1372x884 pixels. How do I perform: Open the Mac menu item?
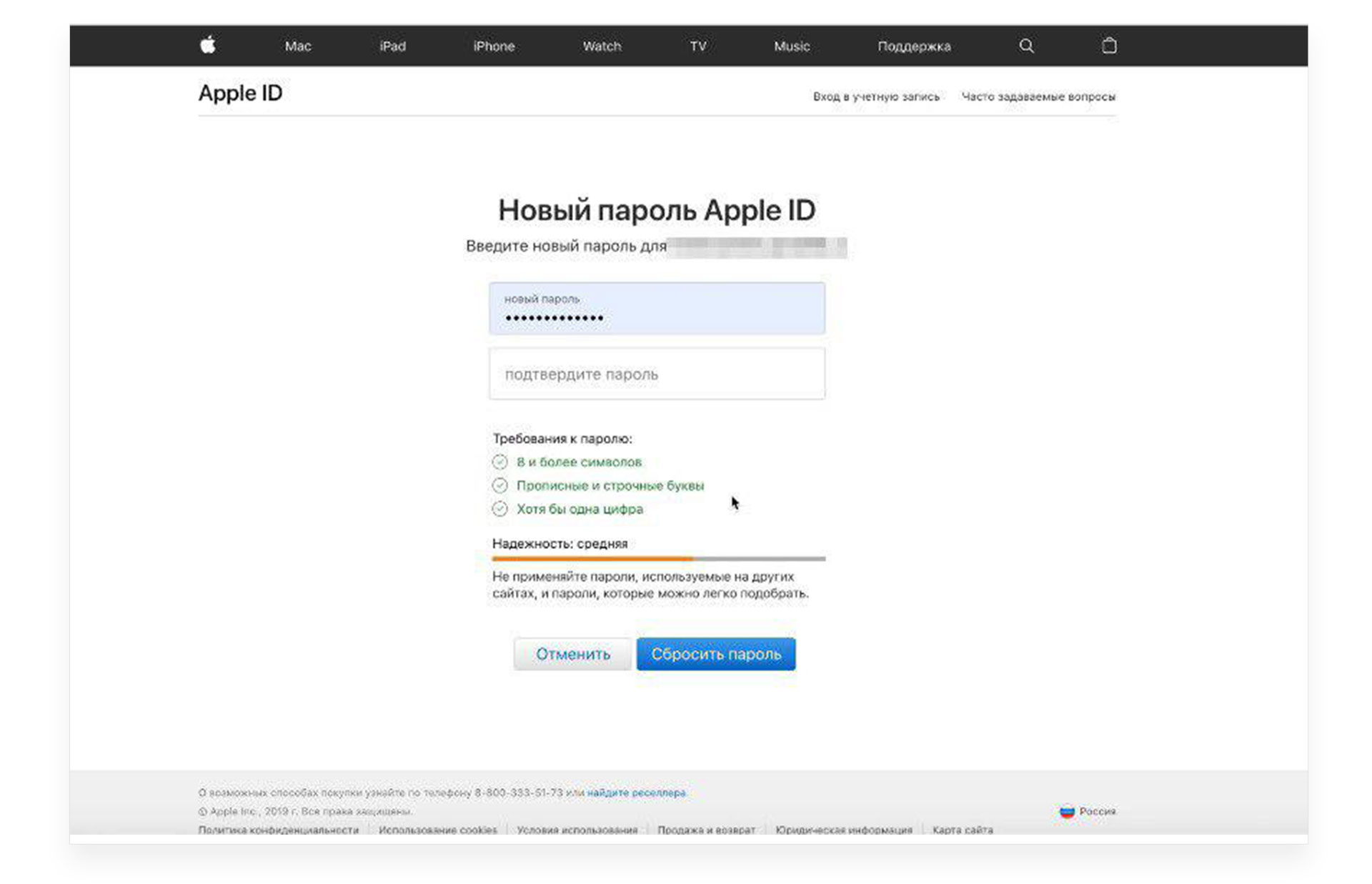(x=298, y=46)
